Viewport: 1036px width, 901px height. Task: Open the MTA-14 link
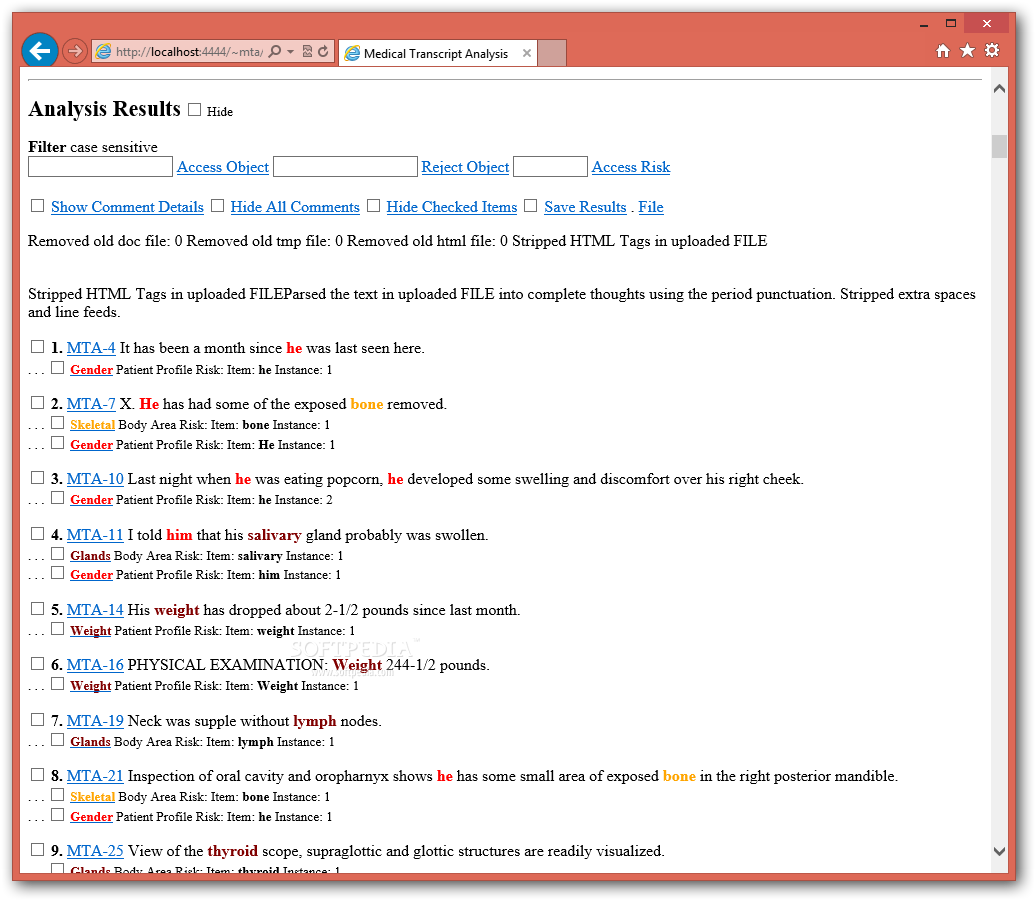pos(95,610)
